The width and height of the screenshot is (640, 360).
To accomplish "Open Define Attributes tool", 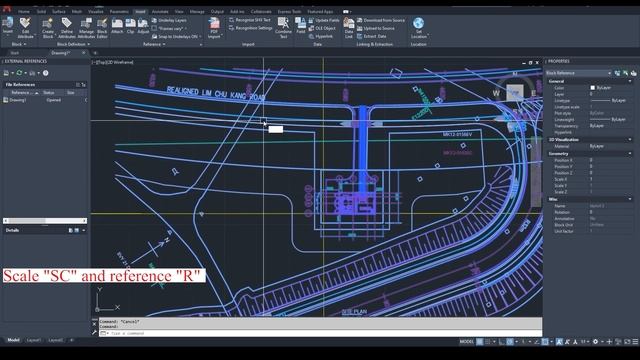I will tap(67, 28).
